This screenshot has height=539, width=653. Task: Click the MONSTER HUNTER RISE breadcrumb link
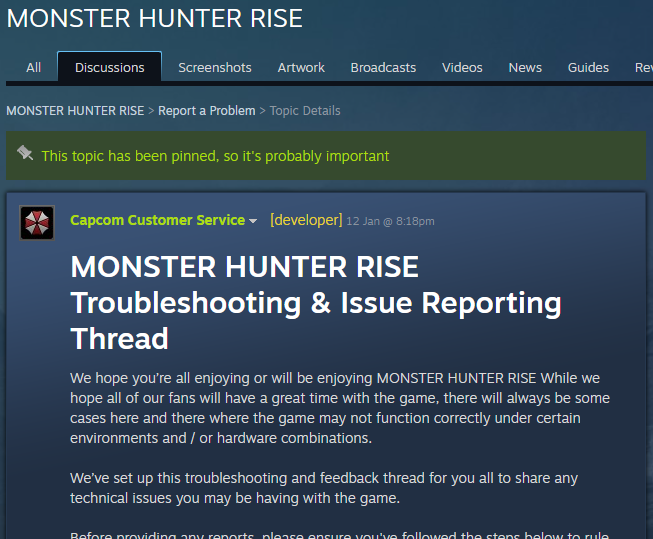point(75,111)
